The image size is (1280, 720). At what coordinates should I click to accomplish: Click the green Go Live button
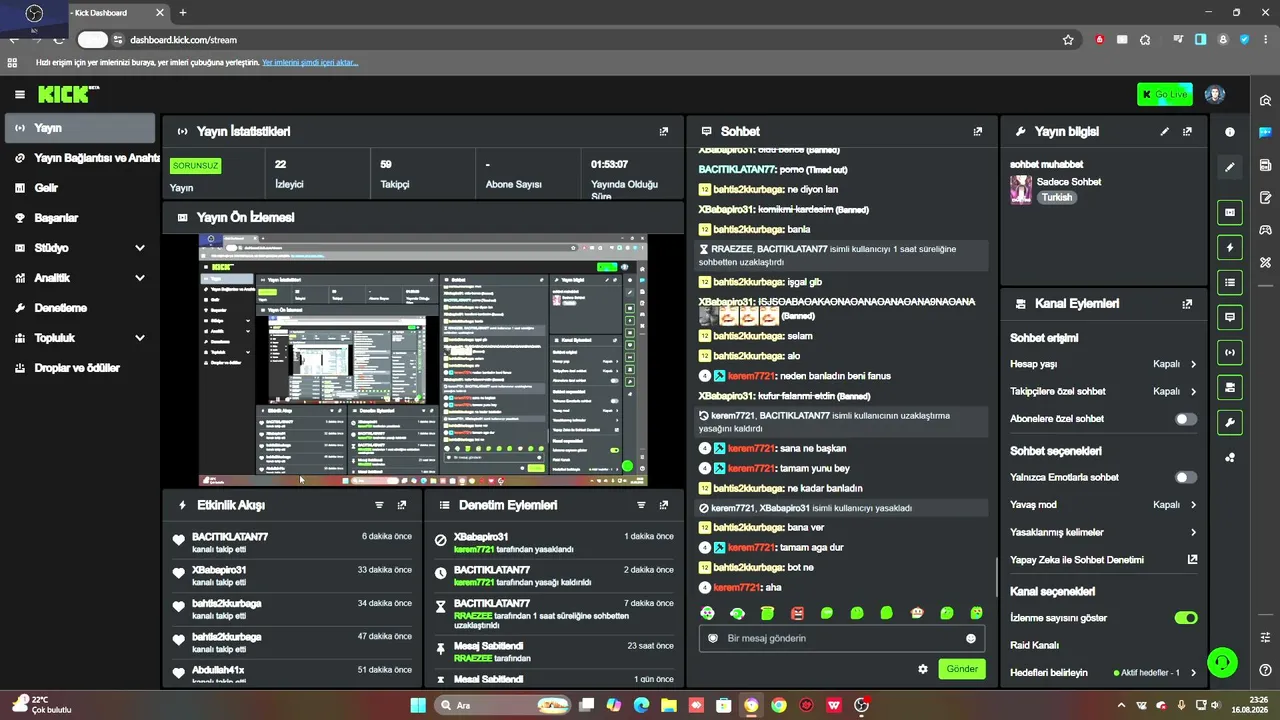(x=1165, y=94)
